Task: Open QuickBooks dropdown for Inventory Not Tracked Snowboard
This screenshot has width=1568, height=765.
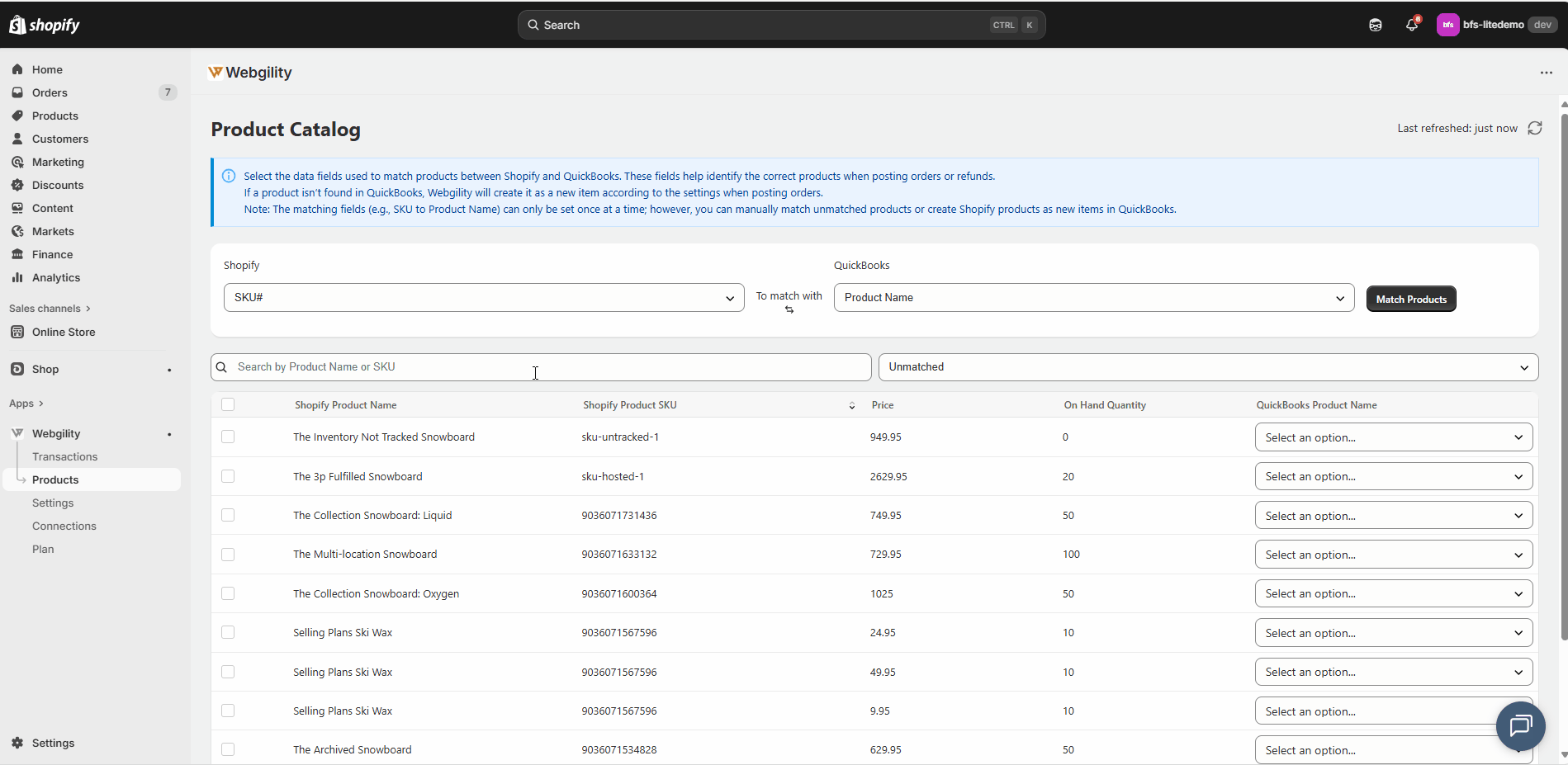Action: click(1393, 437)
